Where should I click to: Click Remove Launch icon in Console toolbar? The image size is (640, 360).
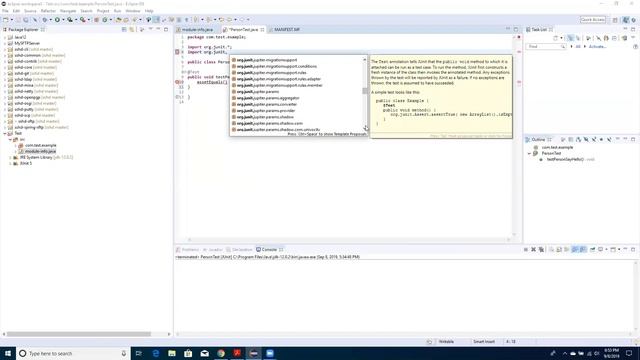pos(533,249)
